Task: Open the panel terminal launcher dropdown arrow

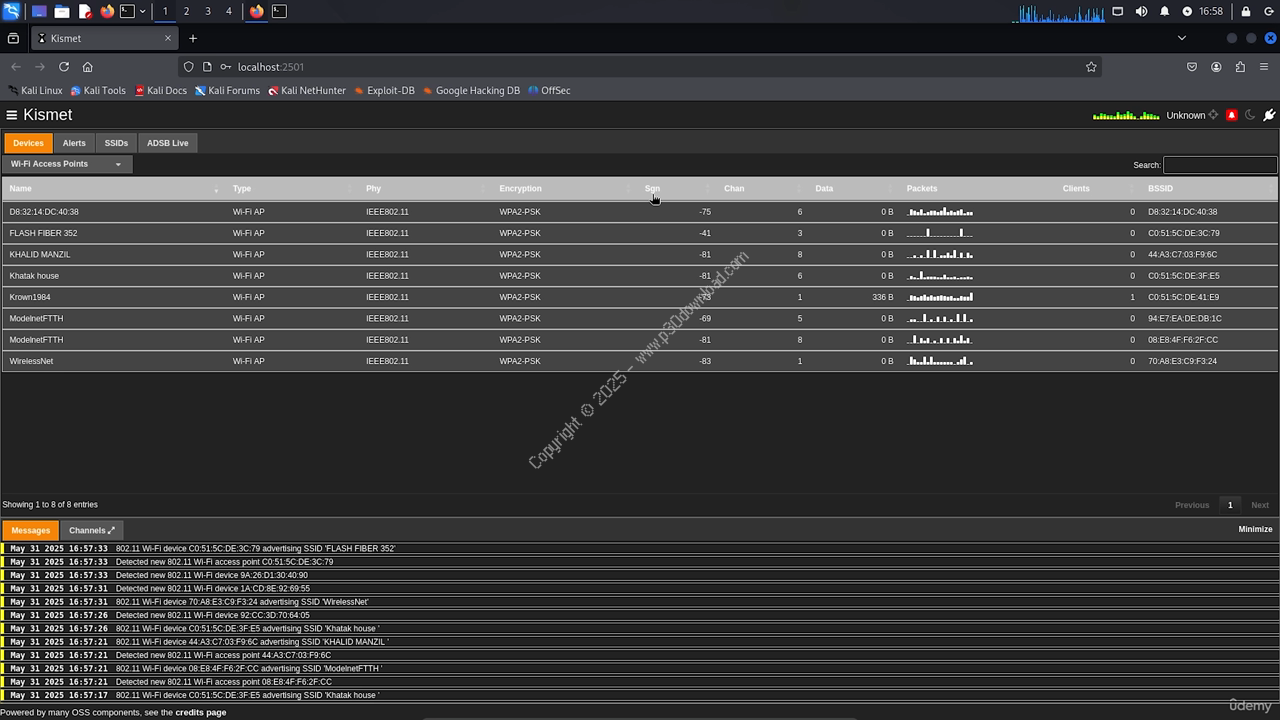Action: tap(143, 11)
